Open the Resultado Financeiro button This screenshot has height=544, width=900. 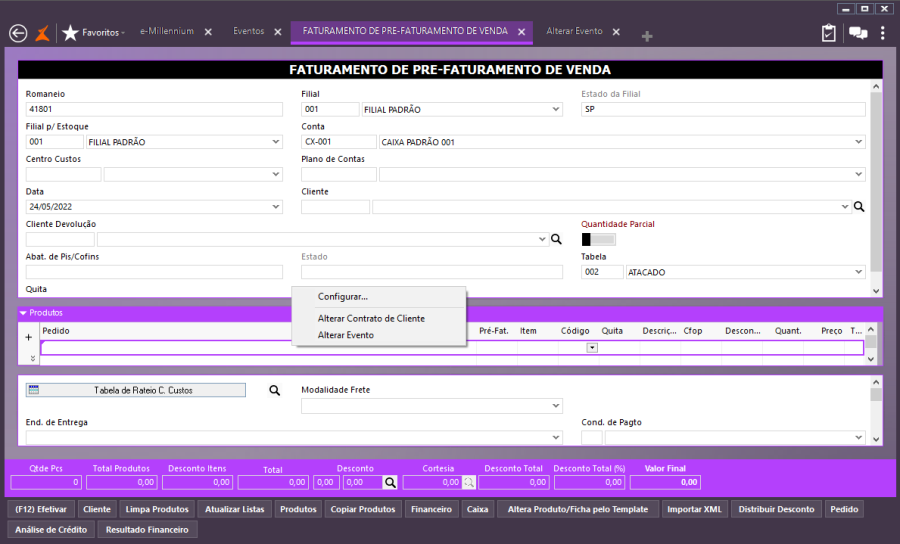pyautogui.click(x=147, y=530)
